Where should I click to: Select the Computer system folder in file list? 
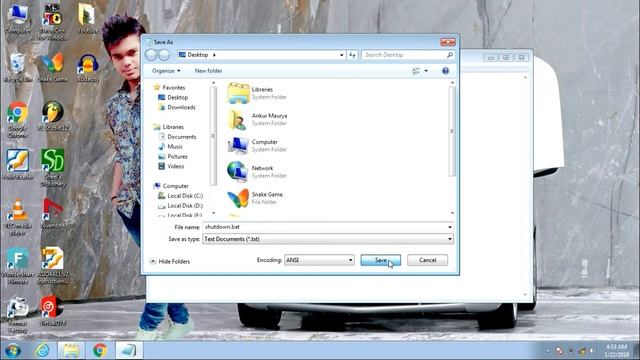257,145
